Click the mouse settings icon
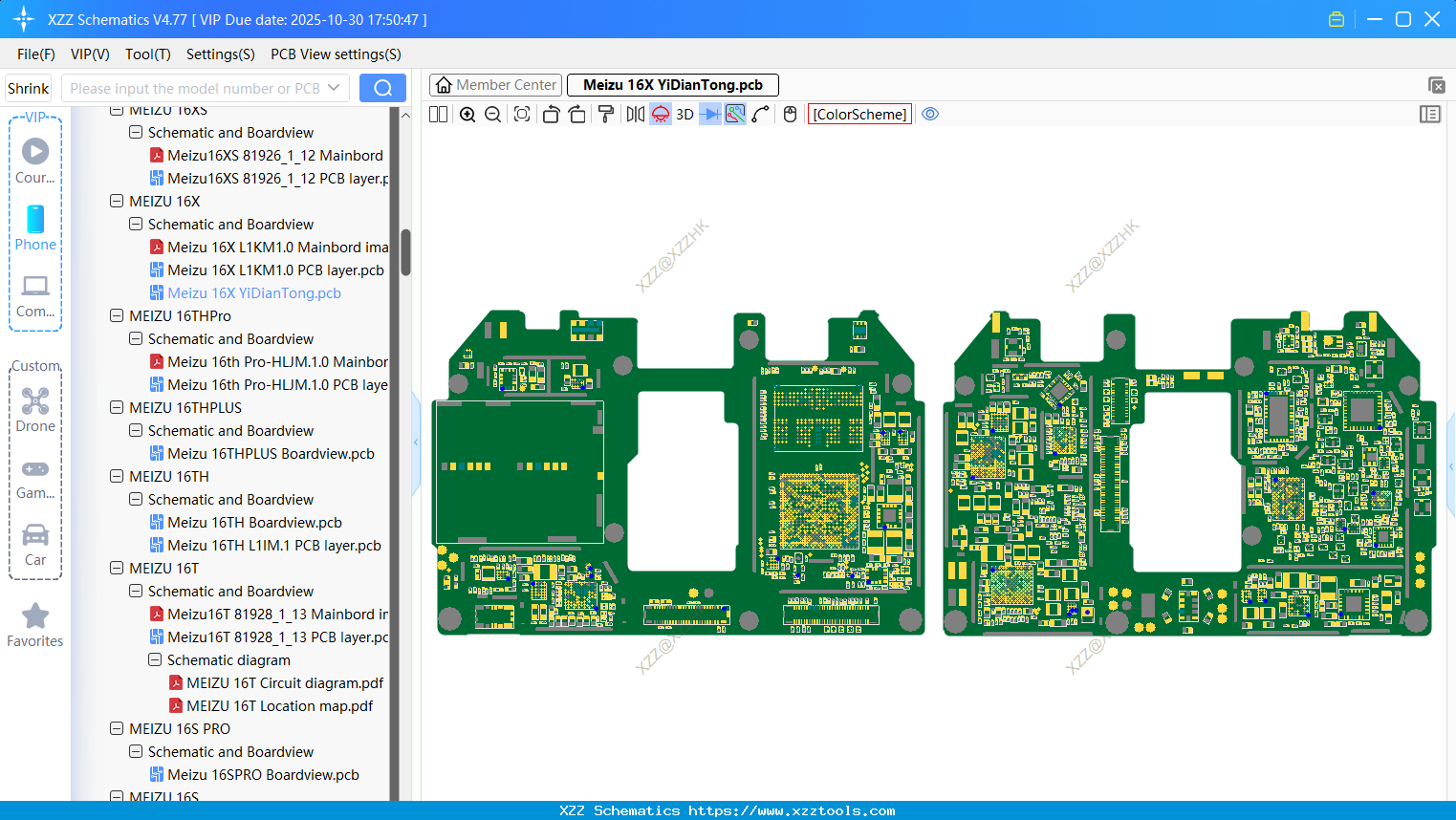Viewport: 1456px width, 820px height. [x=790, y=115]
